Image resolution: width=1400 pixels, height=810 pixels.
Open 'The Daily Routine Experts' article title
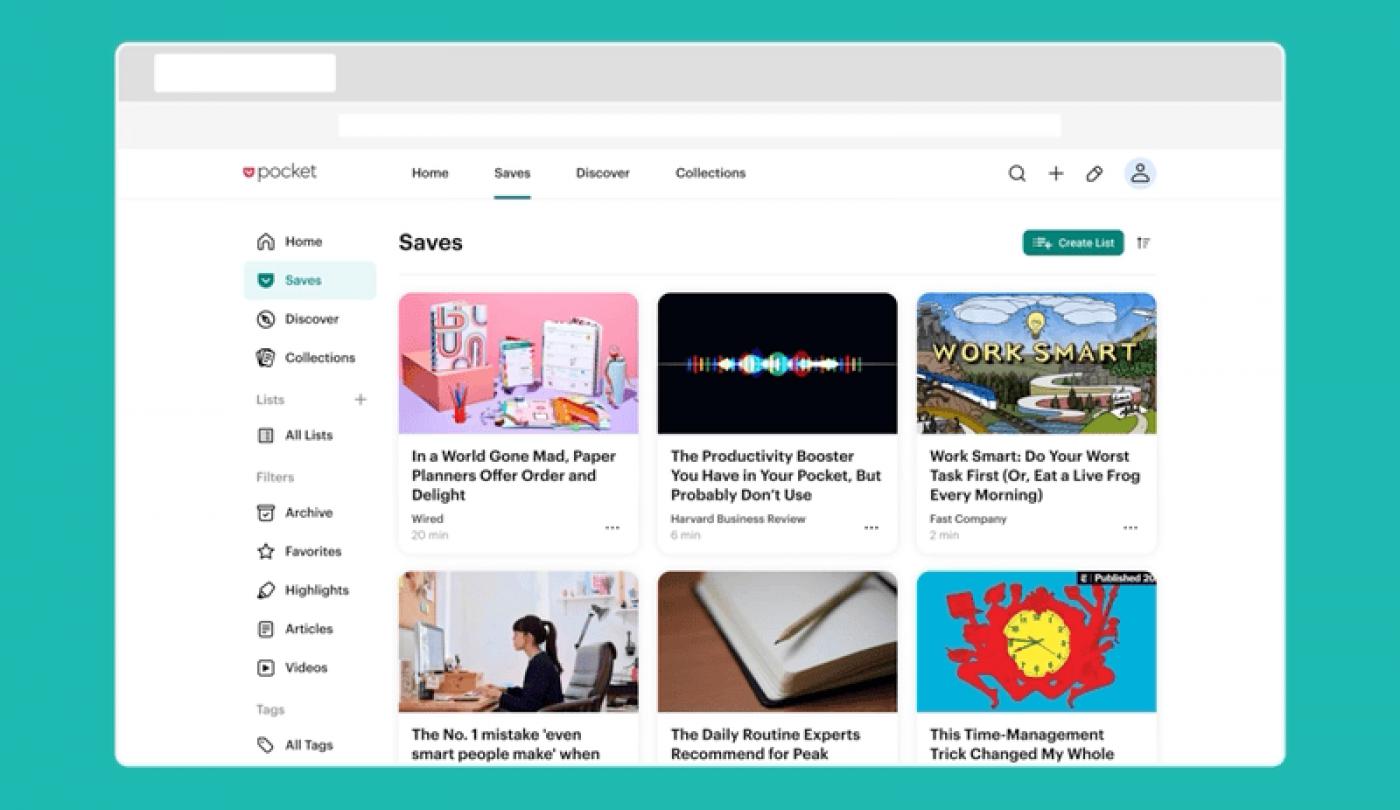766,744
